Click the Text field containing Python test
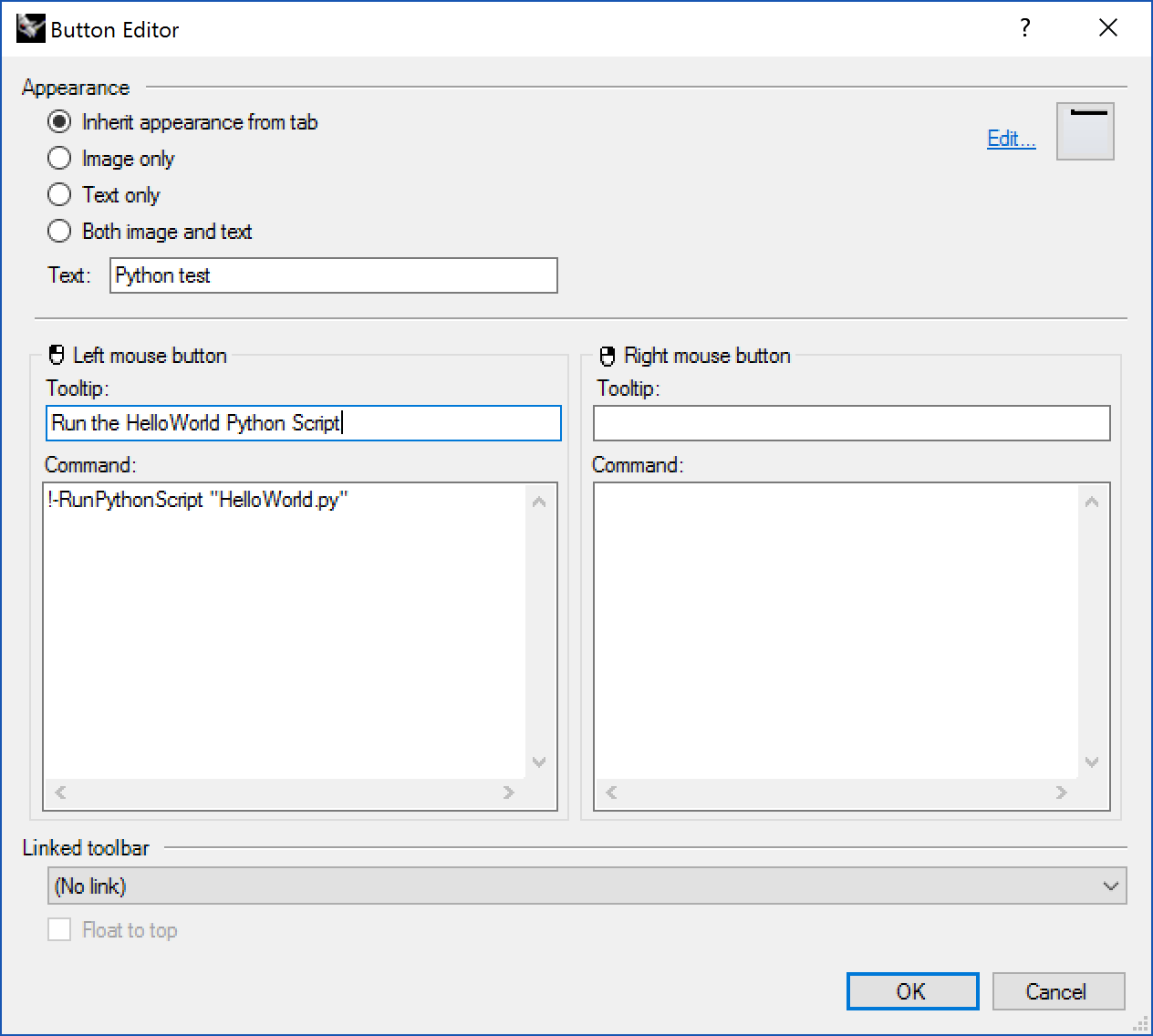 click(x=333, y=275)
